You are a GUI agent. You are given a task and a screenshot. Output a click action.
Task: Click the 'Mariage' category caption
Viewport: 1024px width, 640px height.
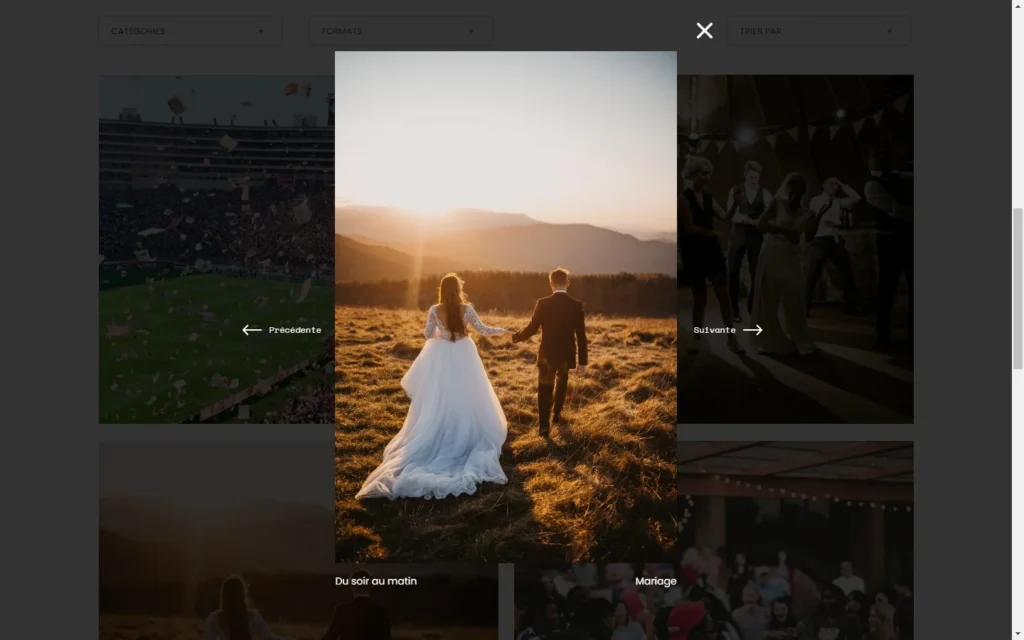click(656, 581)
